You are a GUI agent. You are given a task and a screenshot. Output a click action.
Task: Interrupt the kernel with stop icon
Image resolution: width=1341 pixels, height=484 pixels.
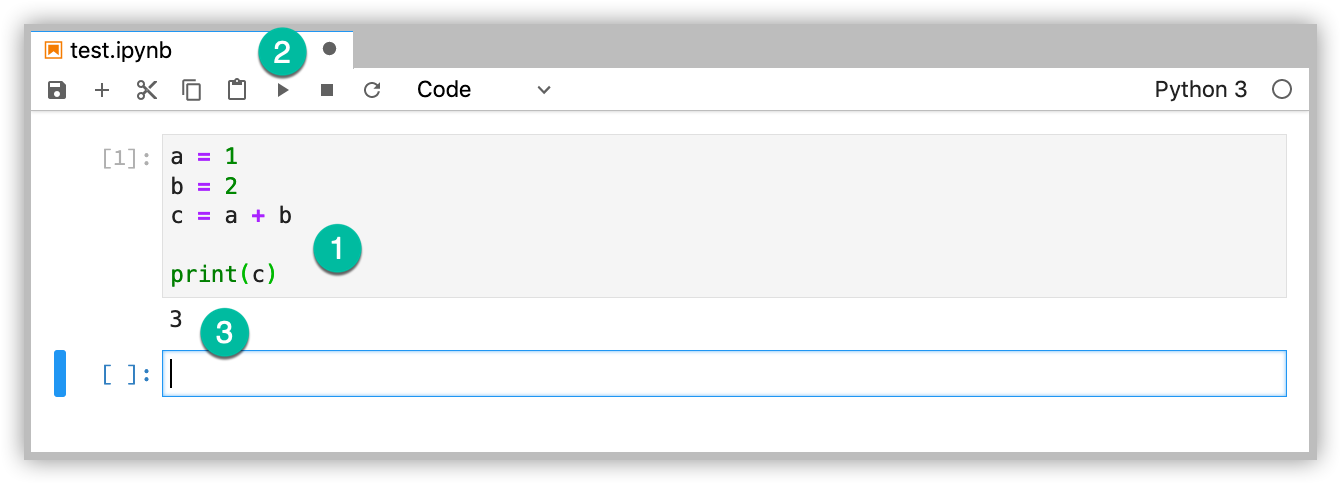pos(326,90)
